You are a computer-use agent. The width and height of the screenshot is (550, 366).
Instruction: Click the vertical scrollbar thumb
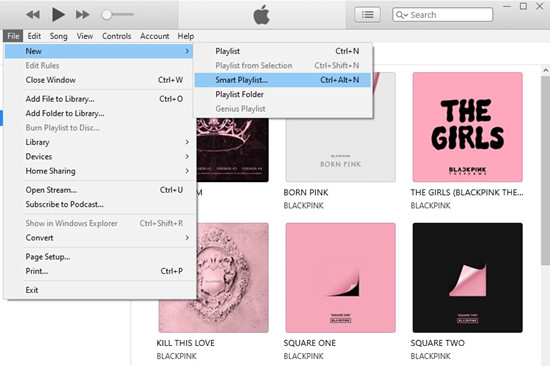point(545,170)
